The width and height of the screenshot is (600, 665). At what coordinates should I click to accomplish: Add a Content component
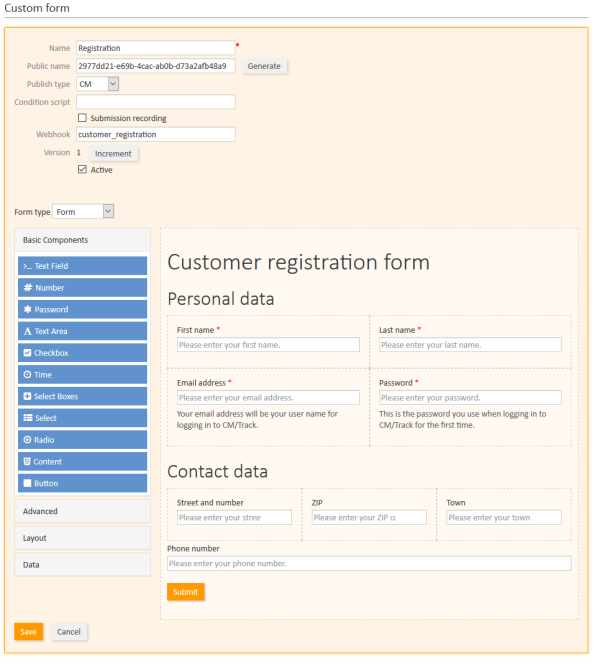click(x=82, y=461)
